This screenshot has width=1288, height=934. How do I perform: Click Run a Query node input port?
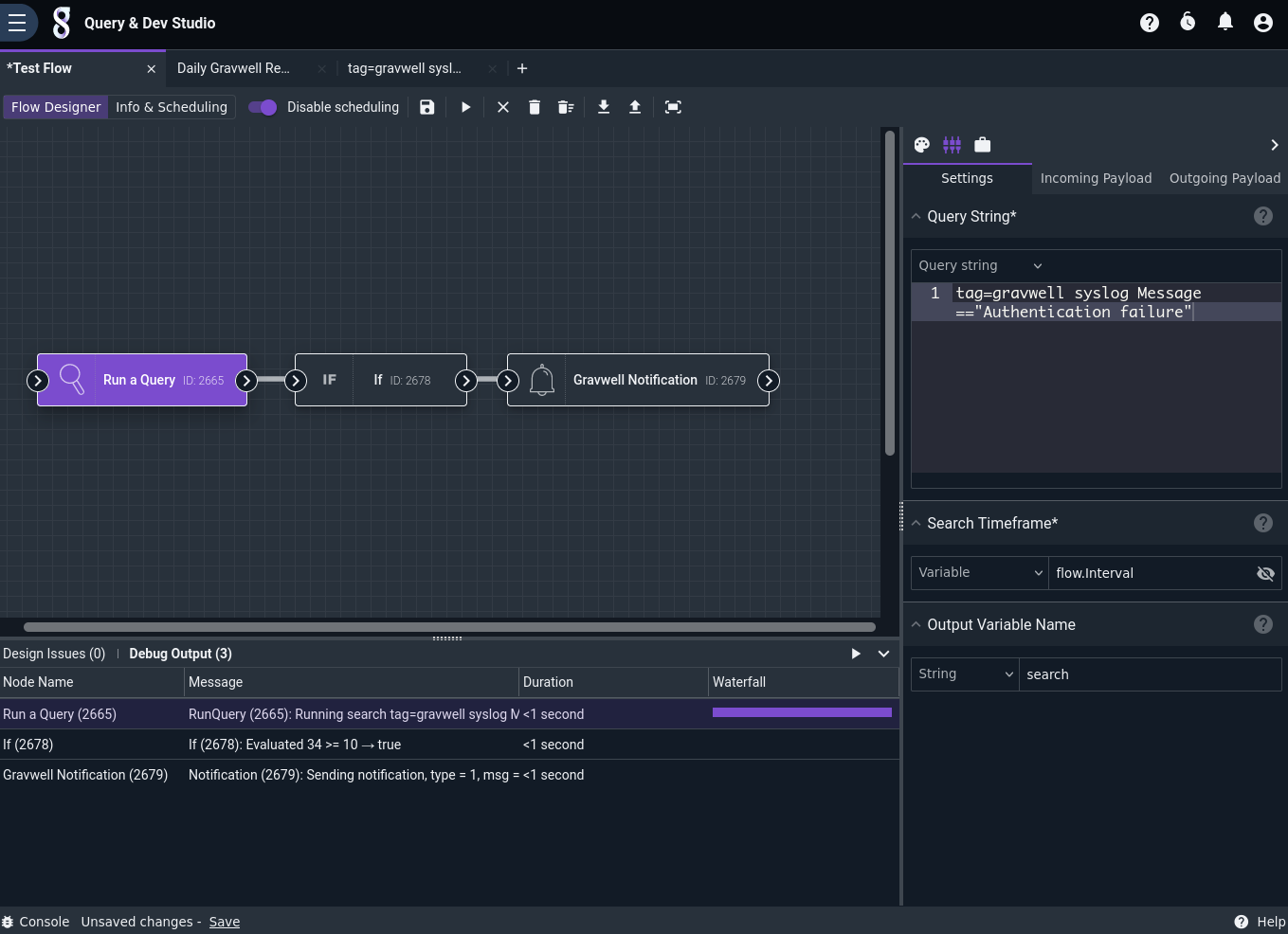(x=37, y=381)
